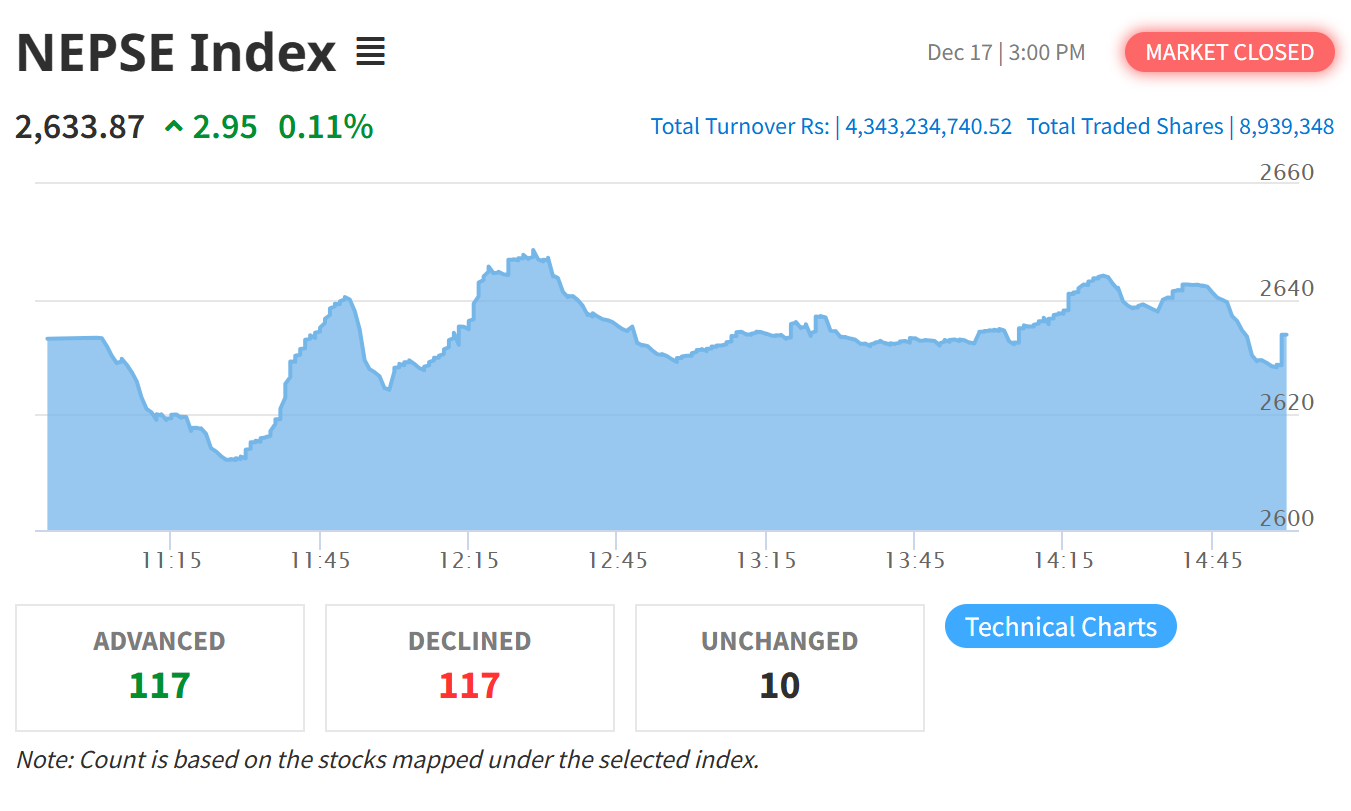Image resolution: width=1351 pixels, height=811 pixels.
Task: Open the menu icon beside NEPSE Index
Action: (370, 52)
